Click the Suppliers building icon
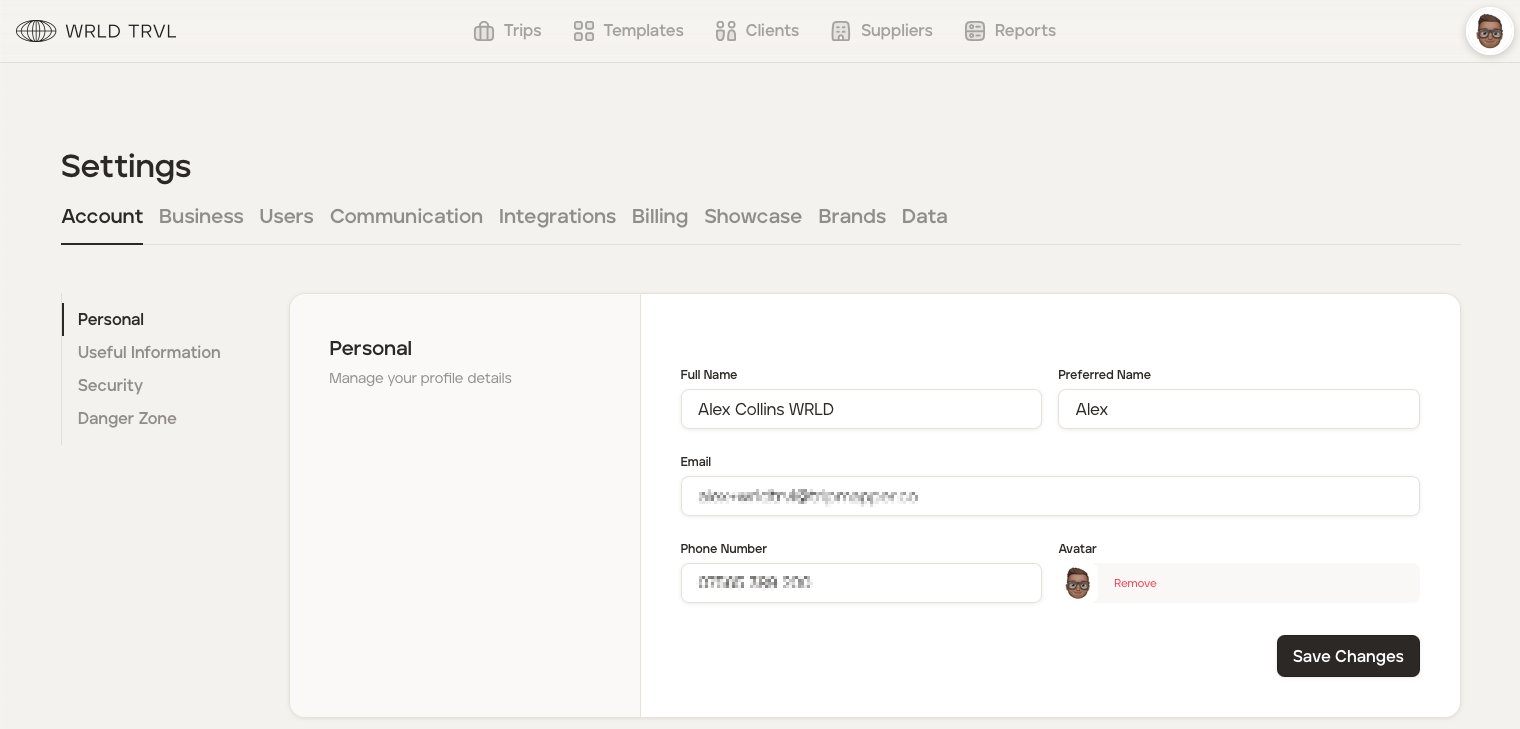The image size is (1520, 729). coord(841,31)
